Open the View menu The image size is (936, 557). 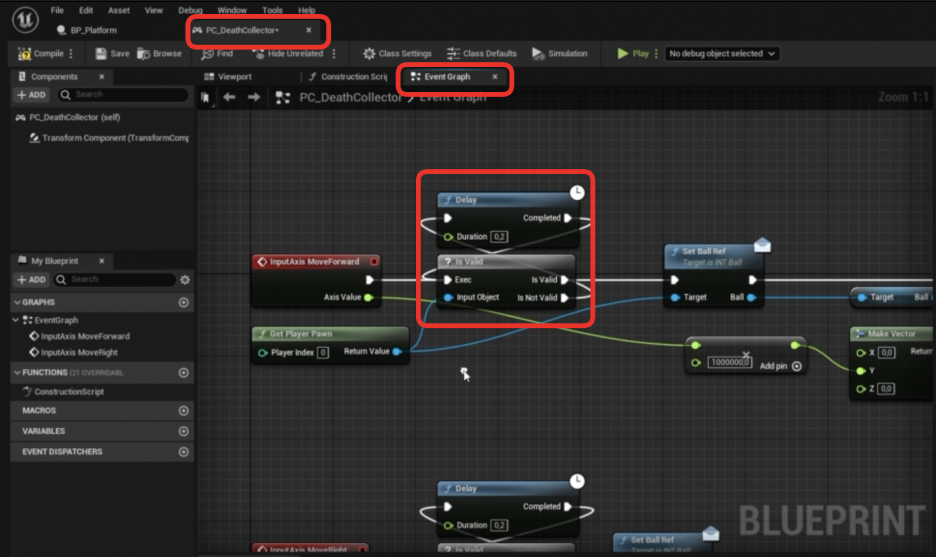click(x=153, y=10)
